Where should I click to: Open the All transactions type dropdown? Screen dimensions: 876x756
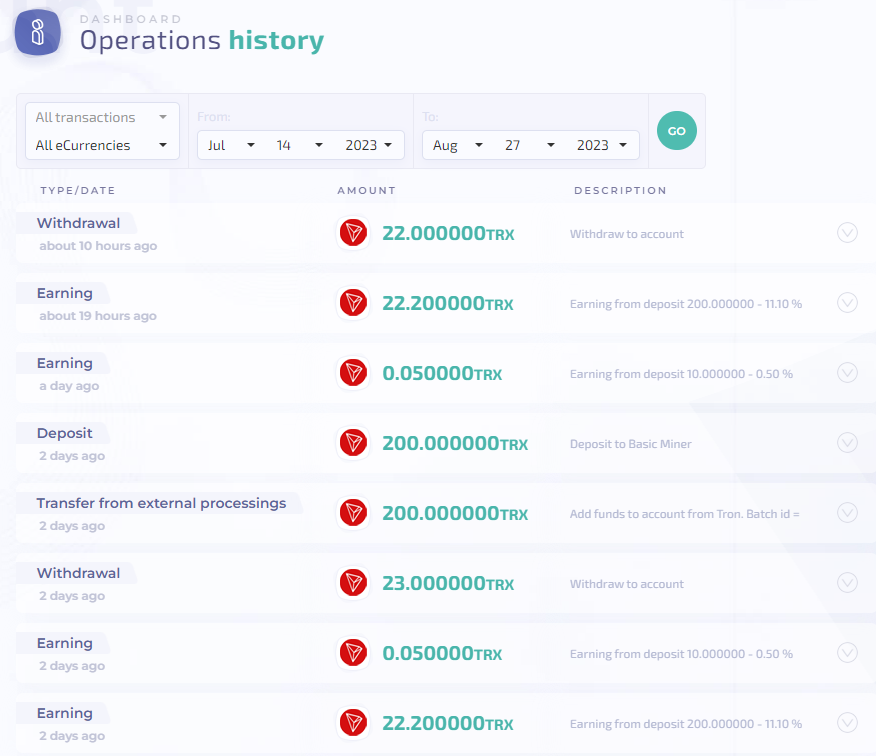coord(102,117)
